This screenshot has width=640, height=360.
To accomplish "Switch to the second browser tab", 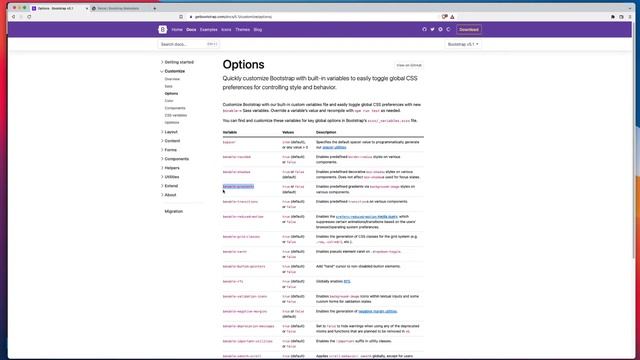I will pyautogui.click(x=120, y=8).
